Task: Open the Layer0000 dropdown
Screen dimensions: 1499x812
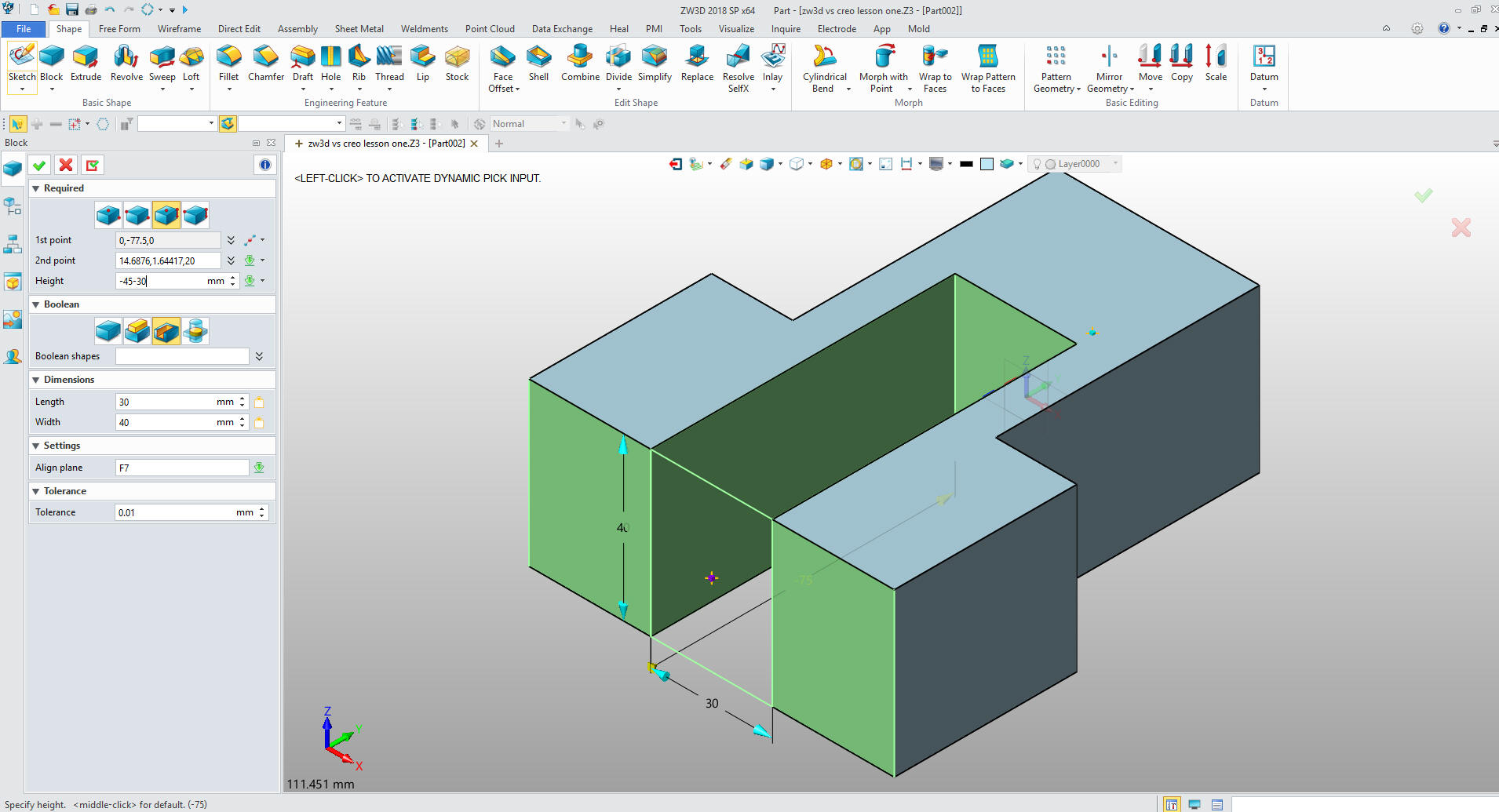Action: tap(1115, 164)
